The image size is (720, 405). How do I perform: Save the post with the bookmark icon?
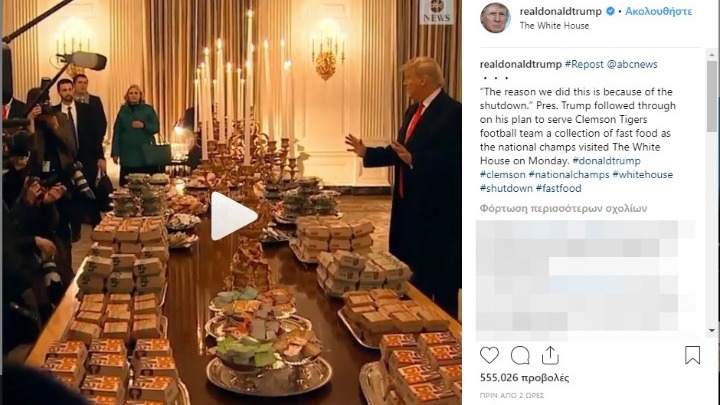692,355
